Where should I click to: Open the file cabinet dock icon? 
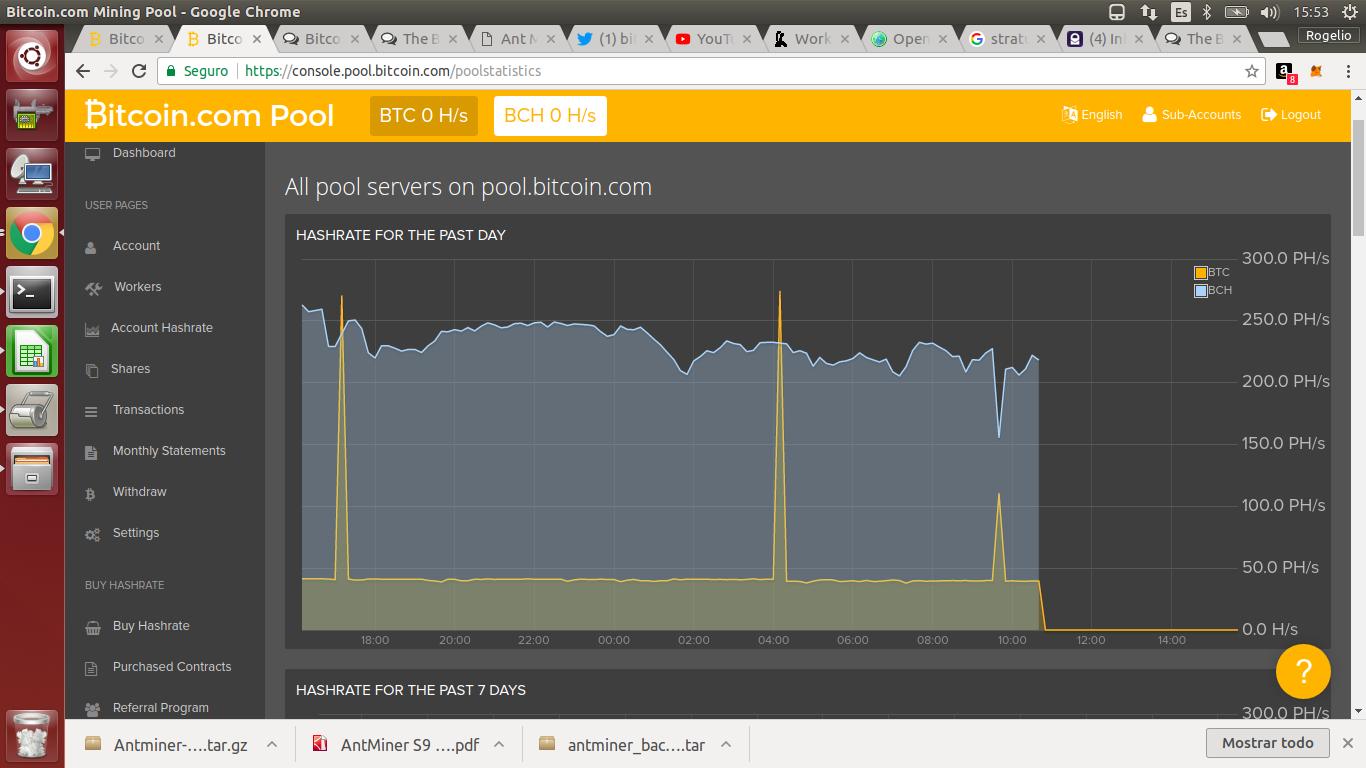tap(32, 468)
